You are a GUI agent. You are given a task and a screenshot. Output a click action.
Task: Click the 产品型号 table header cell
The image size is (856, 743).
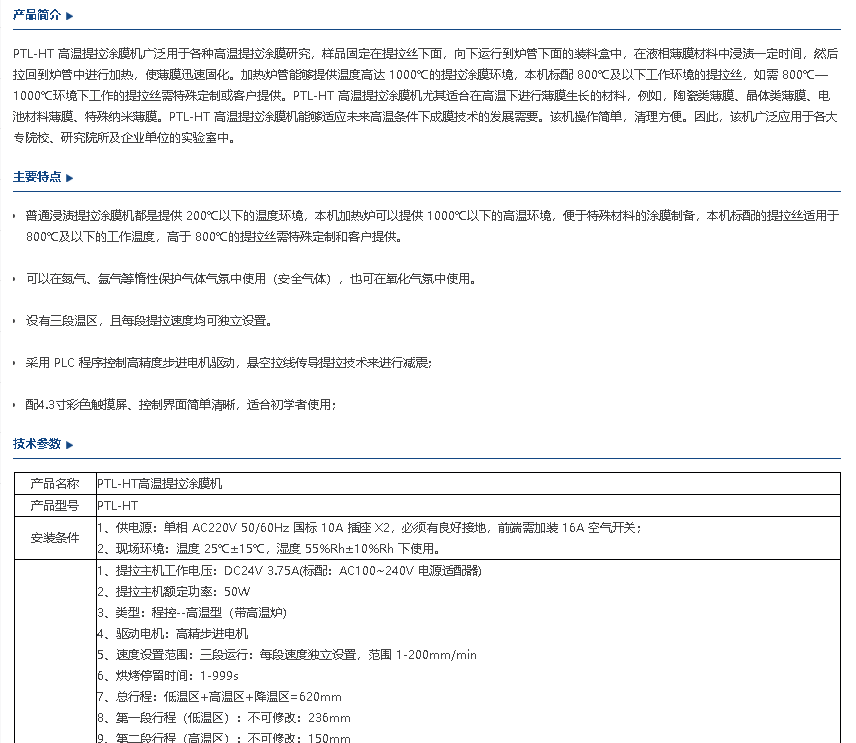[x=55, y=506]
